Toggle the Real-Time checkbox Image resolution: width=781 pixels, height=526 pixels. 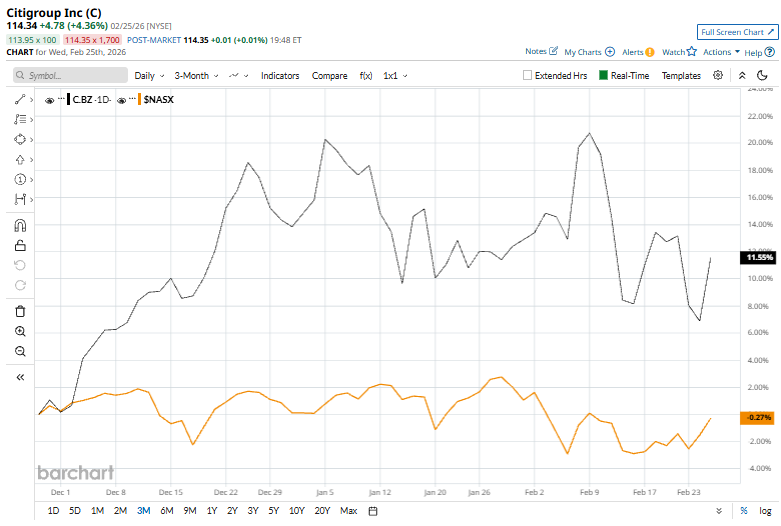[x=604, y=75]
